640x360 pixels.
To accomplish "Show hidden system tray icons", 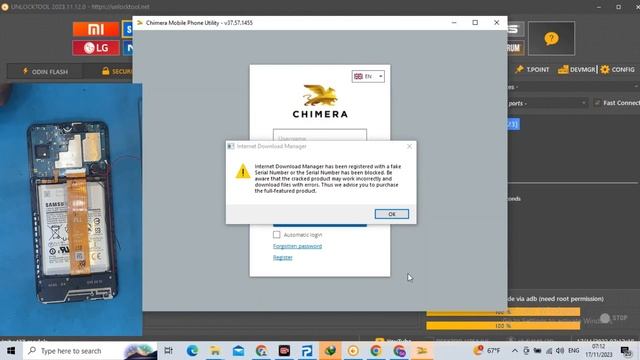I will point(515,351).
